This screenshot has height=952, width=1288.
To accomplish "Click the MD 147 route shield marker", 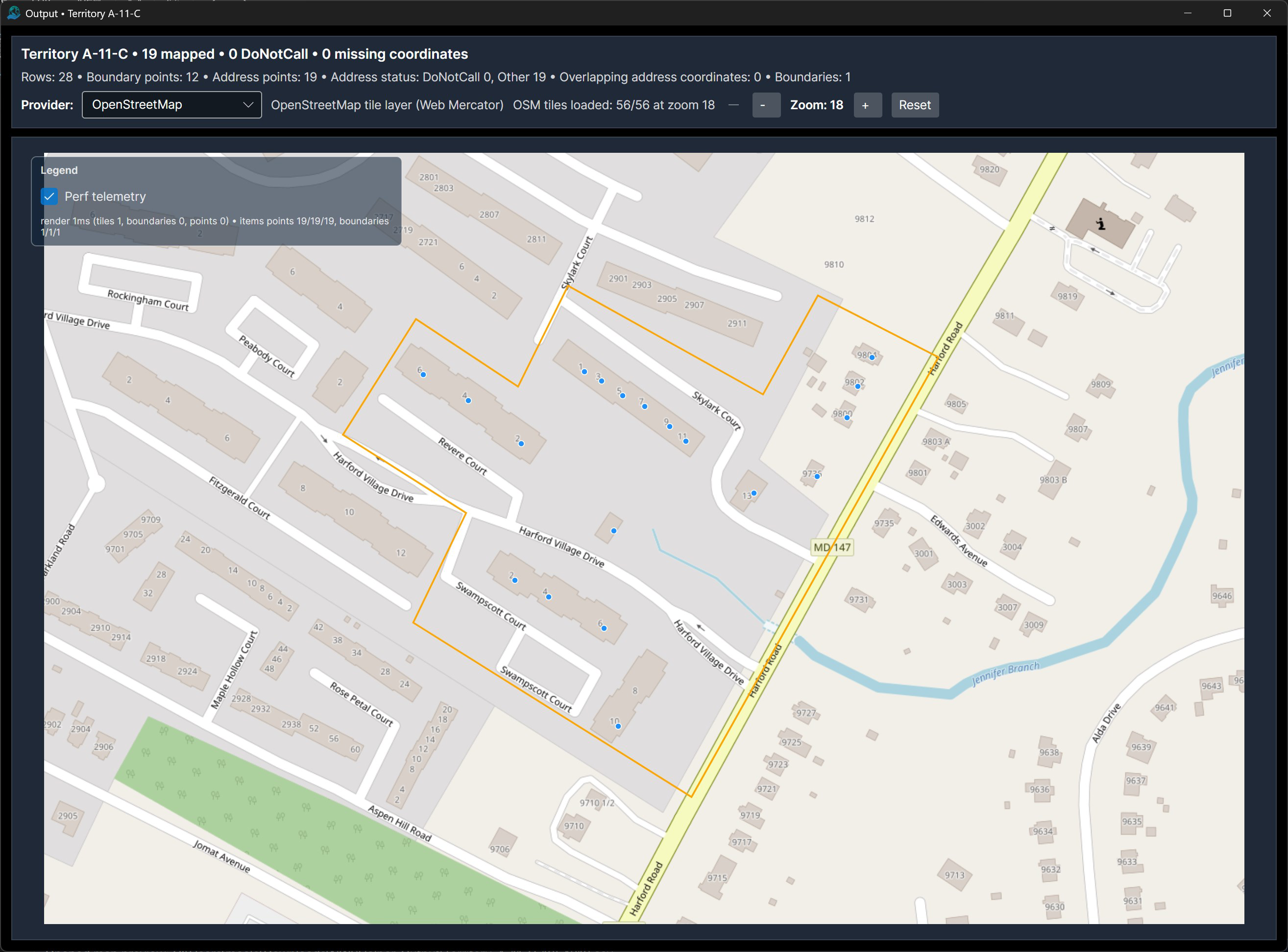I will tap(831, 547).
